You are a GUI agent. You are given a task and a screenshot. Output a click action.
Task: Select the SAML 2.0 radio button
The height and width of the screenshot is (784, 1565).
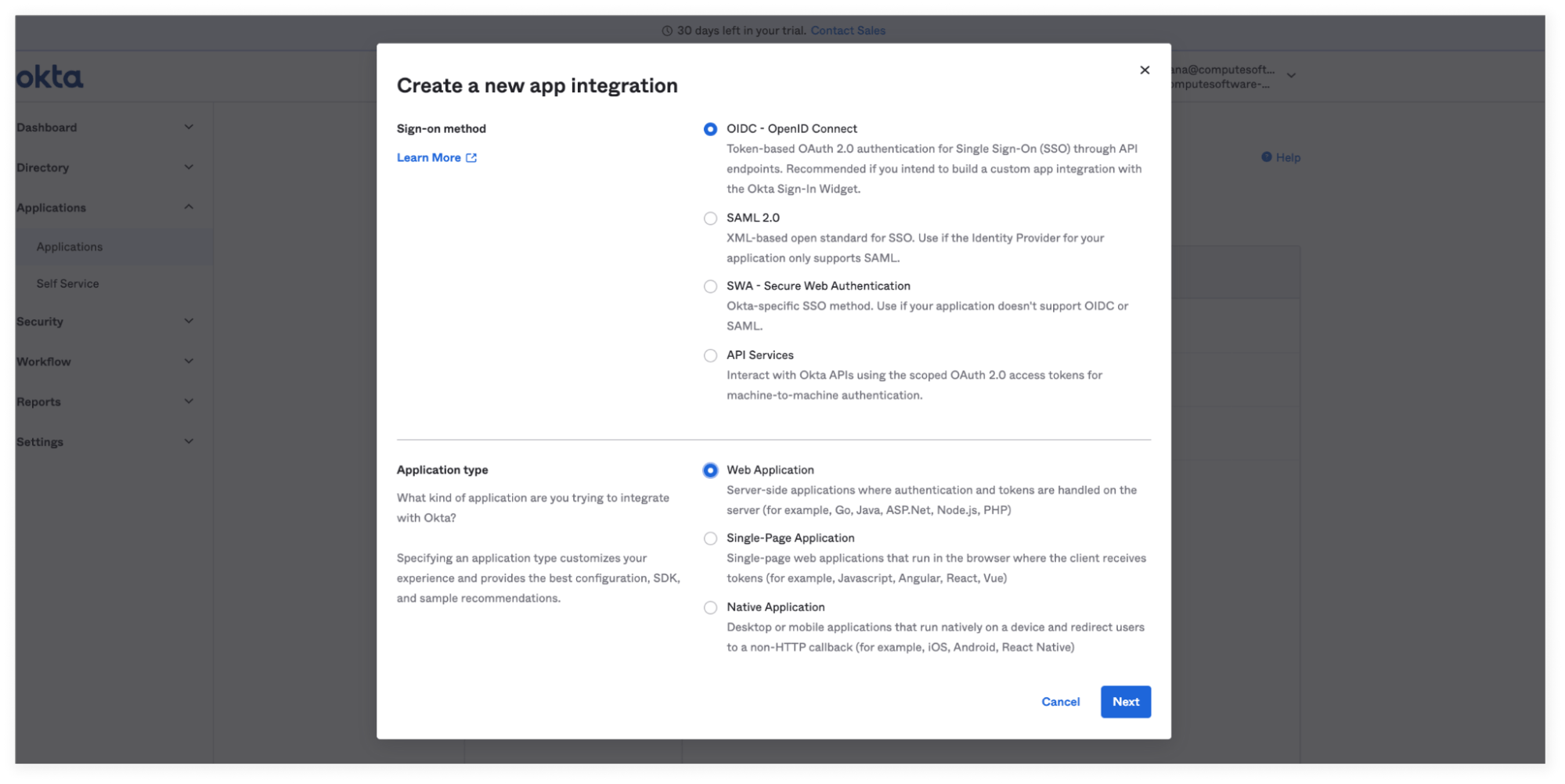[x=710, y=218]
